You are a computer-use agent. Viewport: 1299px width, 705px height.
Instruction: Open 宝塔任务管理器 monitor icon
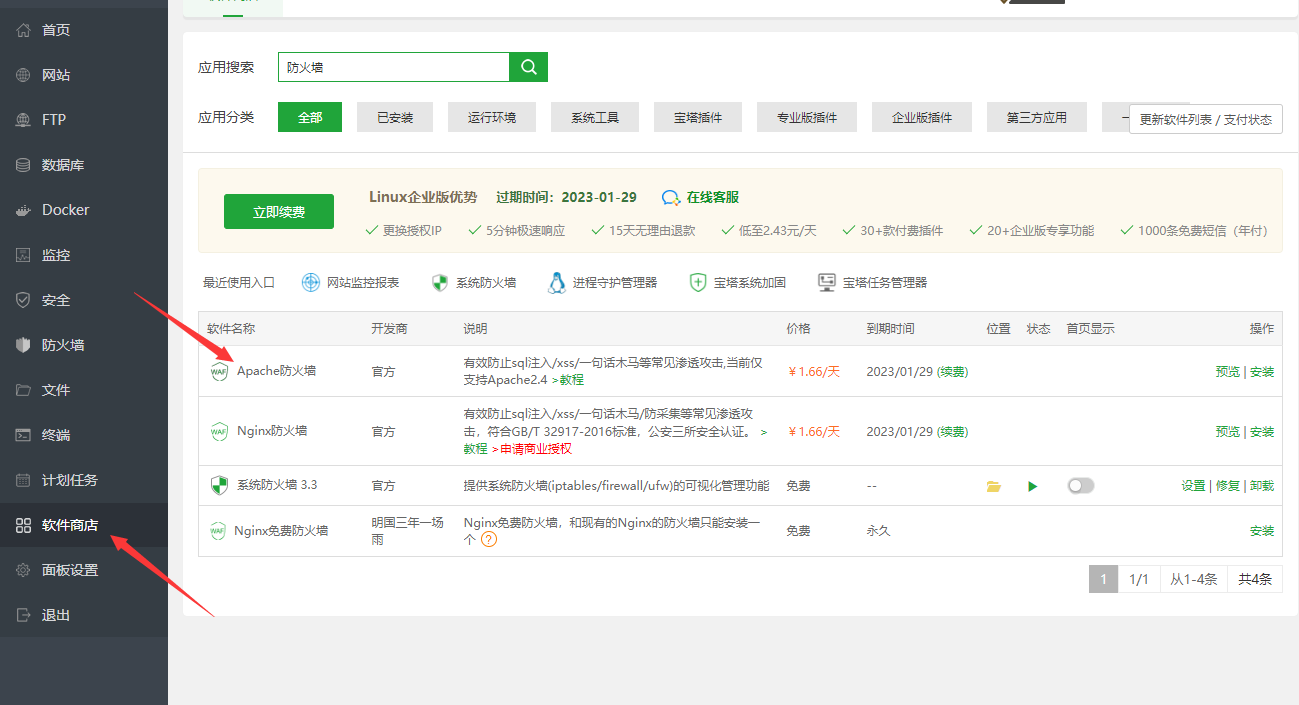(x=827, y=283)
